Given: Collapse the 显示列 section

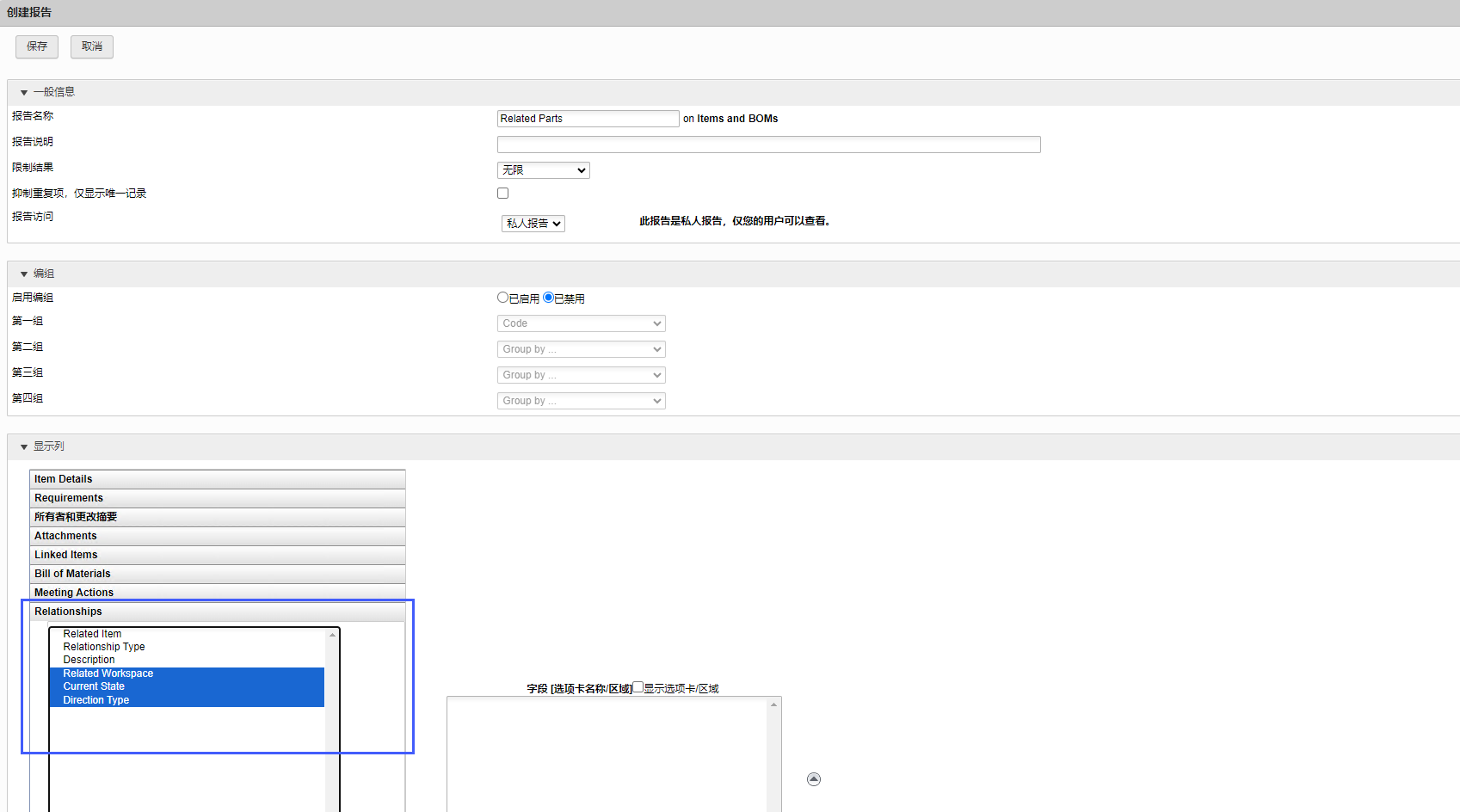Looking at the screenshot, I should pyautogui.click(x=24, y=447).
